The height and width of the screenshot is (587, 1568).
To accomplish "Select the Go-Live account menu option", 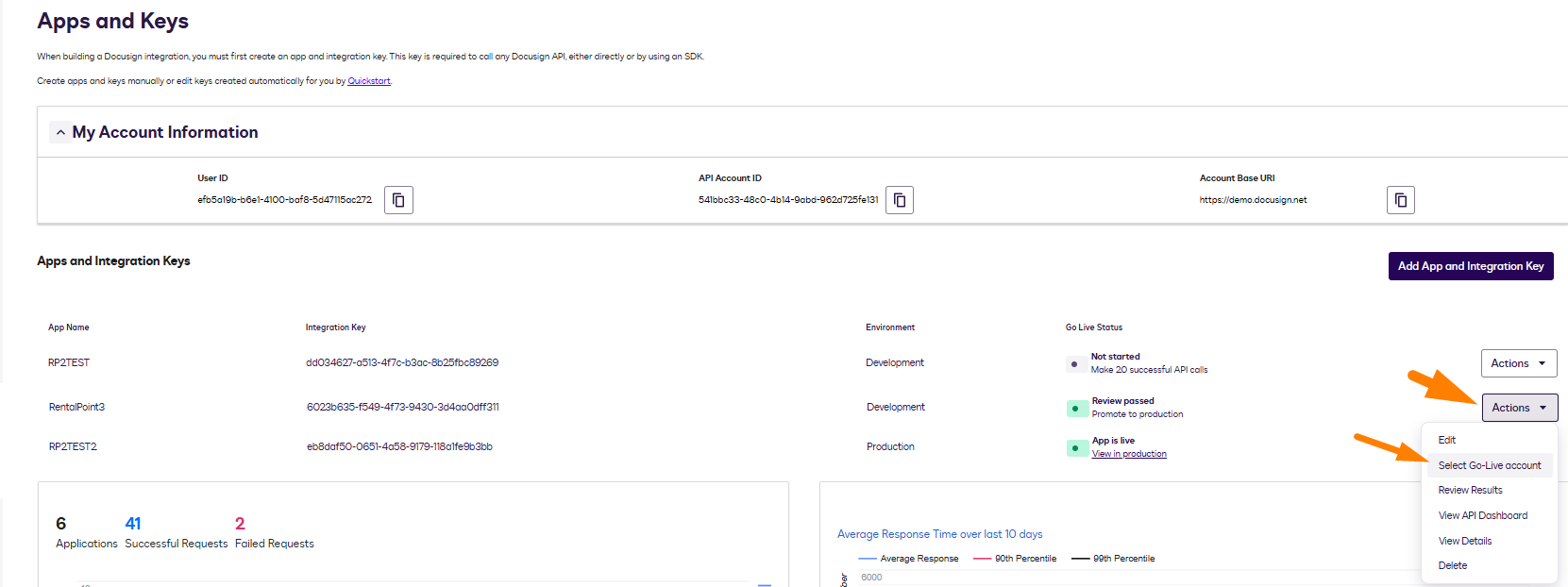I will click(x=1490, y=465).
